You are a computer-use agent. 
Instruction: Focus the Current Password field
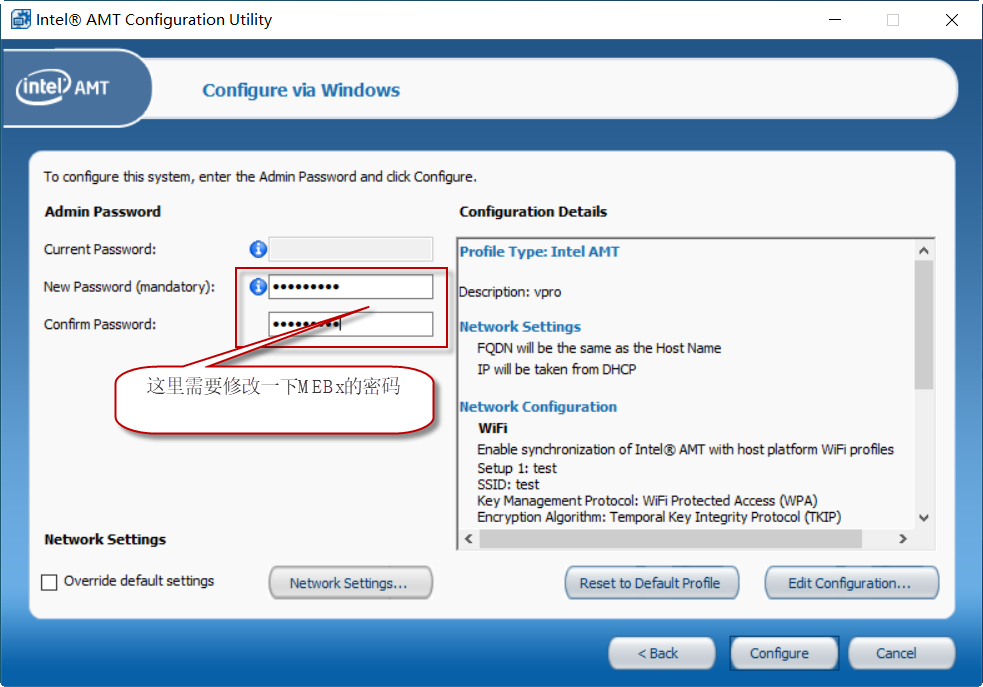350,249
